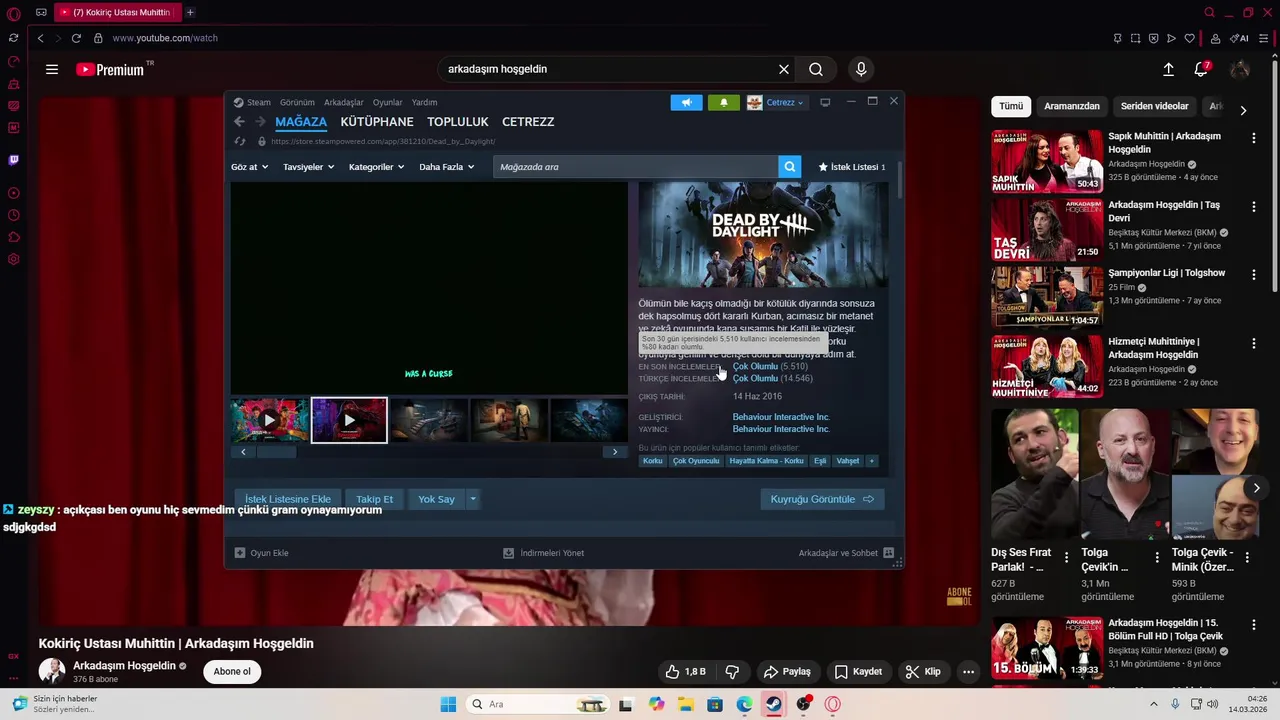Screen dimensions: 1280x720
Task: Start voice search with the microphone icon
Action: click(x=861, y=69)
